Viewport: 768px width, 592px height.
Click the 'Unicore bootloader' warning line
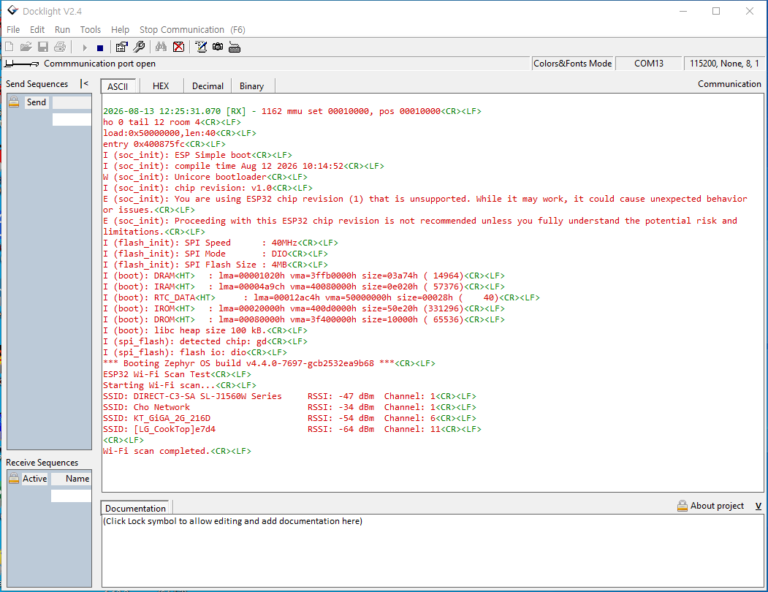(x=205, y=177)
